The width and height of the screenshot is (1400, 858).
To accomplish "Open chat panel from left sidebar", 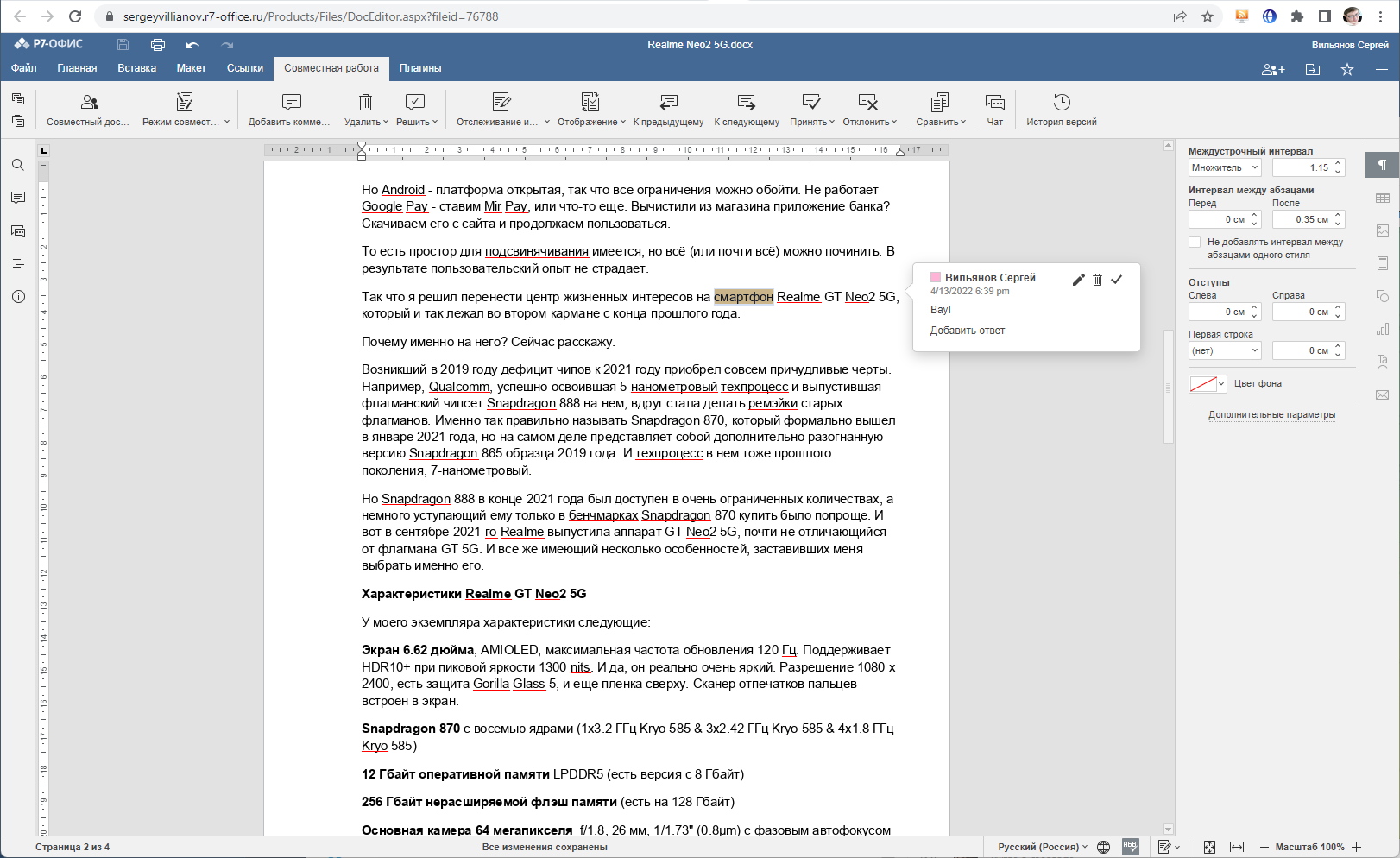I will click(18, 230).
